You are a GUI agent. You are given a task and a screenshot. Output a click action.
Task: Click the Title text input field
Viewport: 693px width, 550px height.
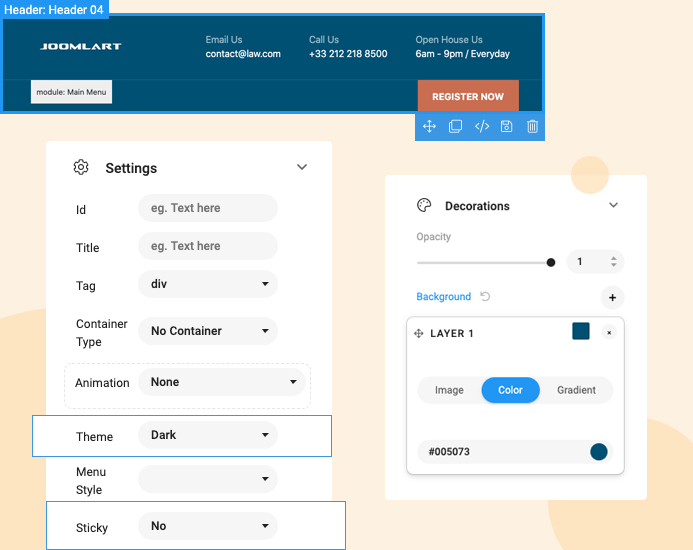click(x=208, y=246)
